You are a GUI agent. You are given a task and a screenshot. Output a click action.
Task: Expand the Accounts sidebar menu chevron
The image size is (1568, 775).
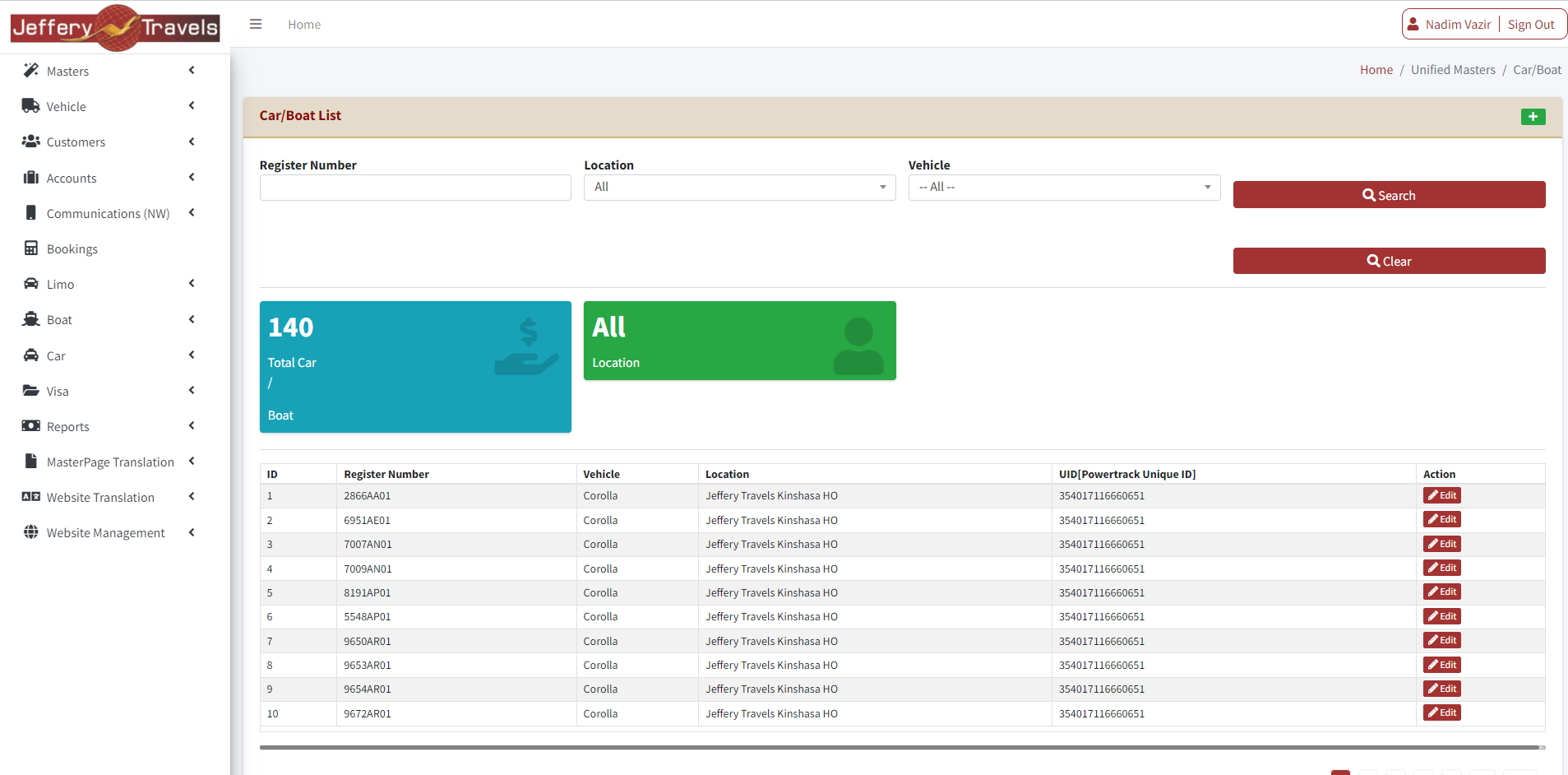[x=192, y=177]
